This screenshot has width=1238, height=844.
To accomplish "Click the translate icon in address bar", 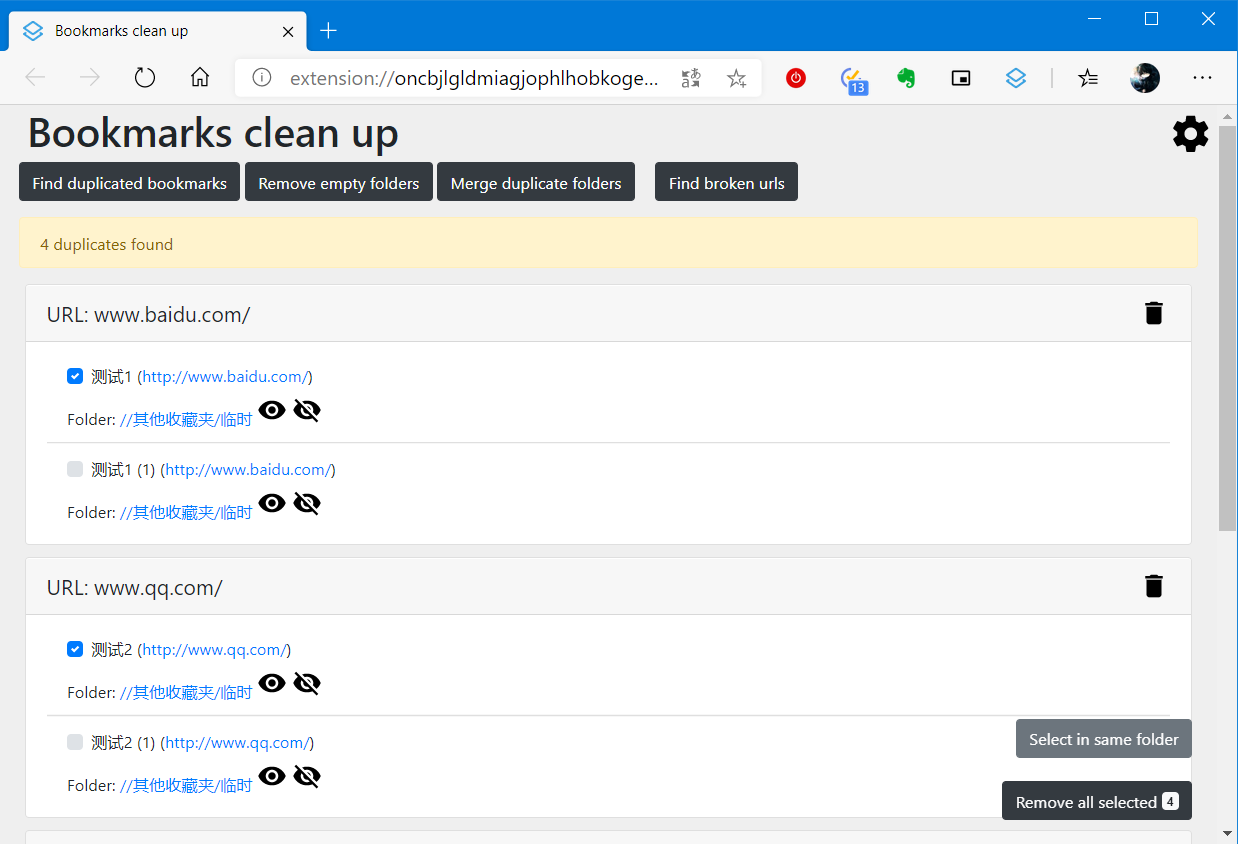I will tap(691, 78).
